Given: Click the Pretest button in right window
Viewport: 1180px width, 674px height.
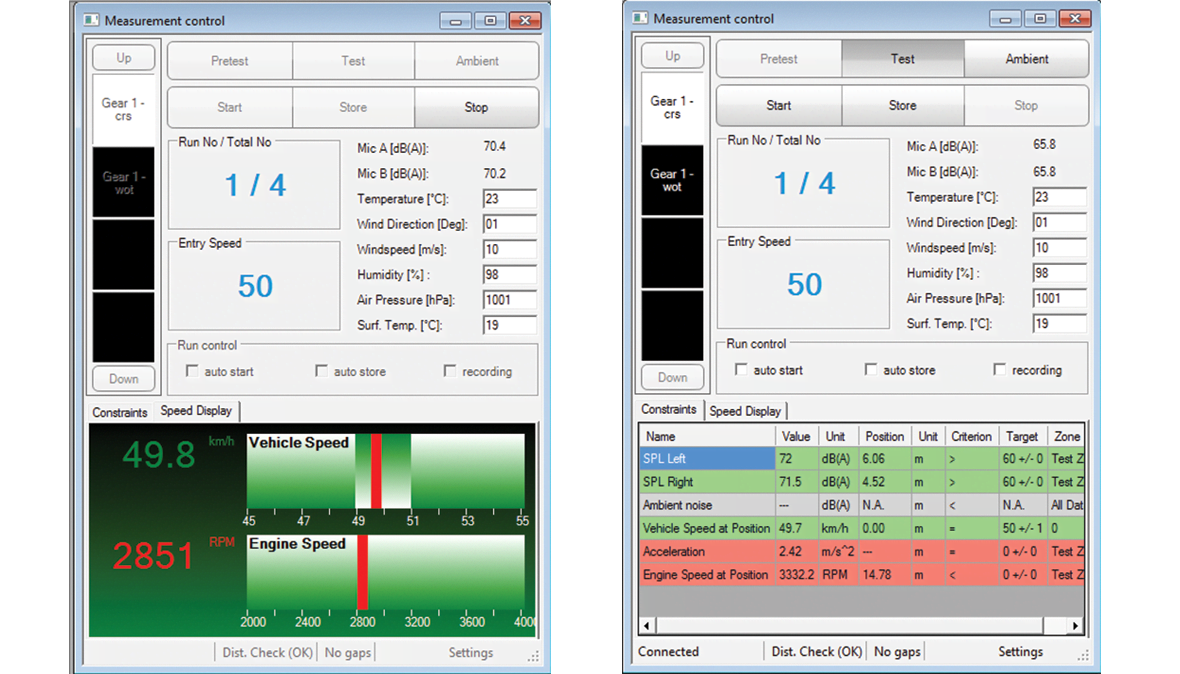Looking at the screenshot, I should tap(779, 59).
